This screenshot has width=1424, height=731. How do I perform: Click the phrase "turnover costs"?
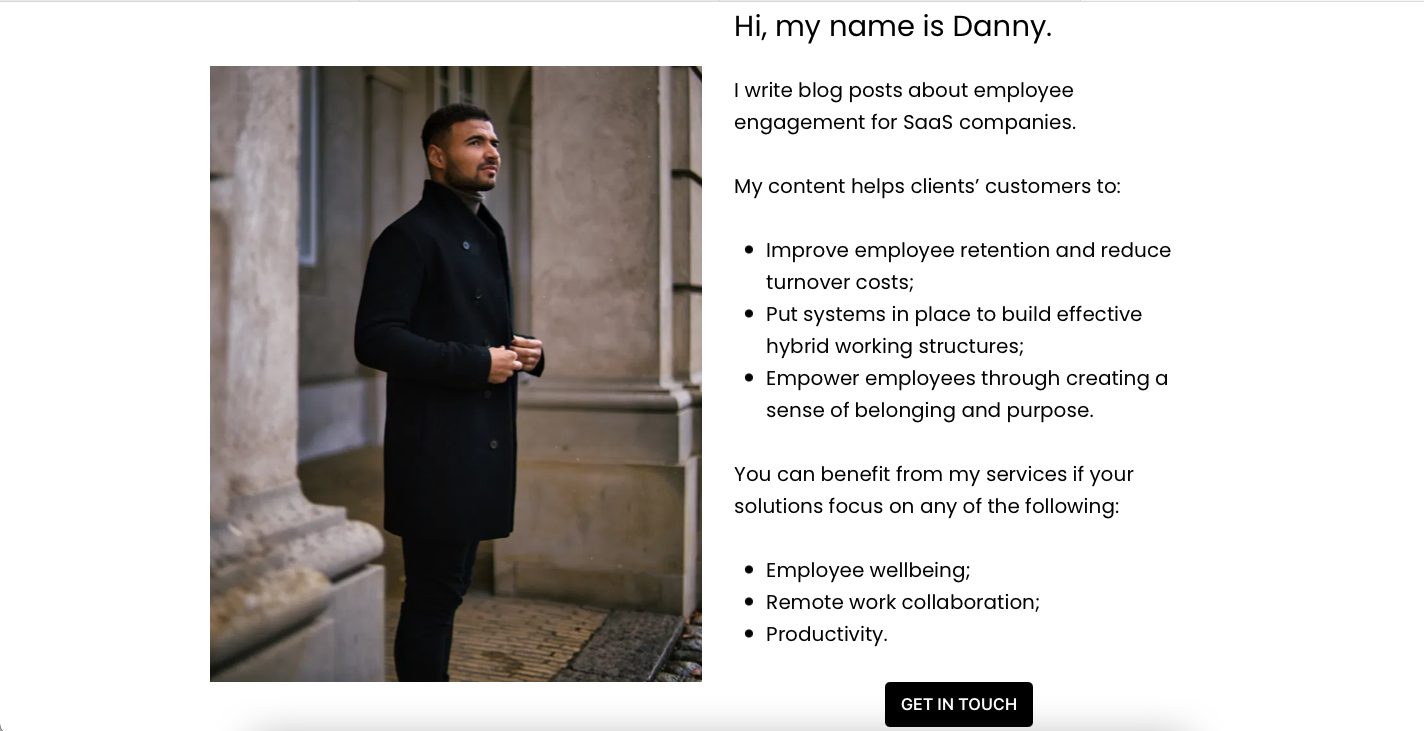pyautogui.click(x=838, y=282)
